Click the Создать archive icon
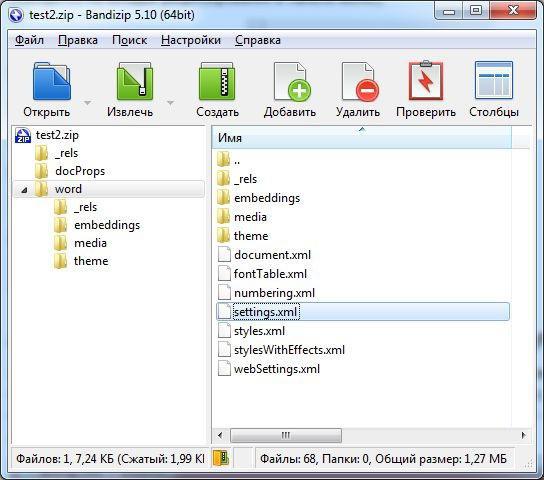Viewport: 544px width, 480px height. pyautogui.click(x=217, y=81)
